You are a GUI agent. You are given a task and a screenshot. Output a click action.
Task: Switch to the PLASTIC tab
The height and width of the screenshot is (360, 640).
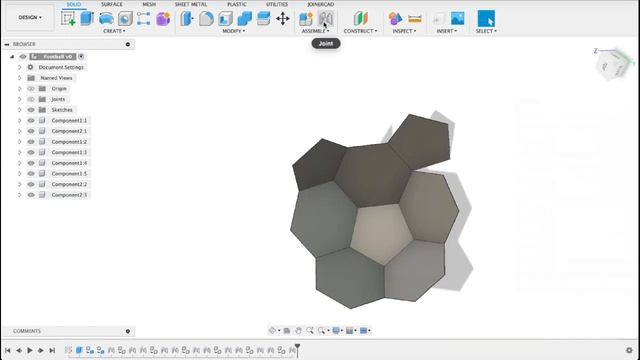tap(237, 4)
